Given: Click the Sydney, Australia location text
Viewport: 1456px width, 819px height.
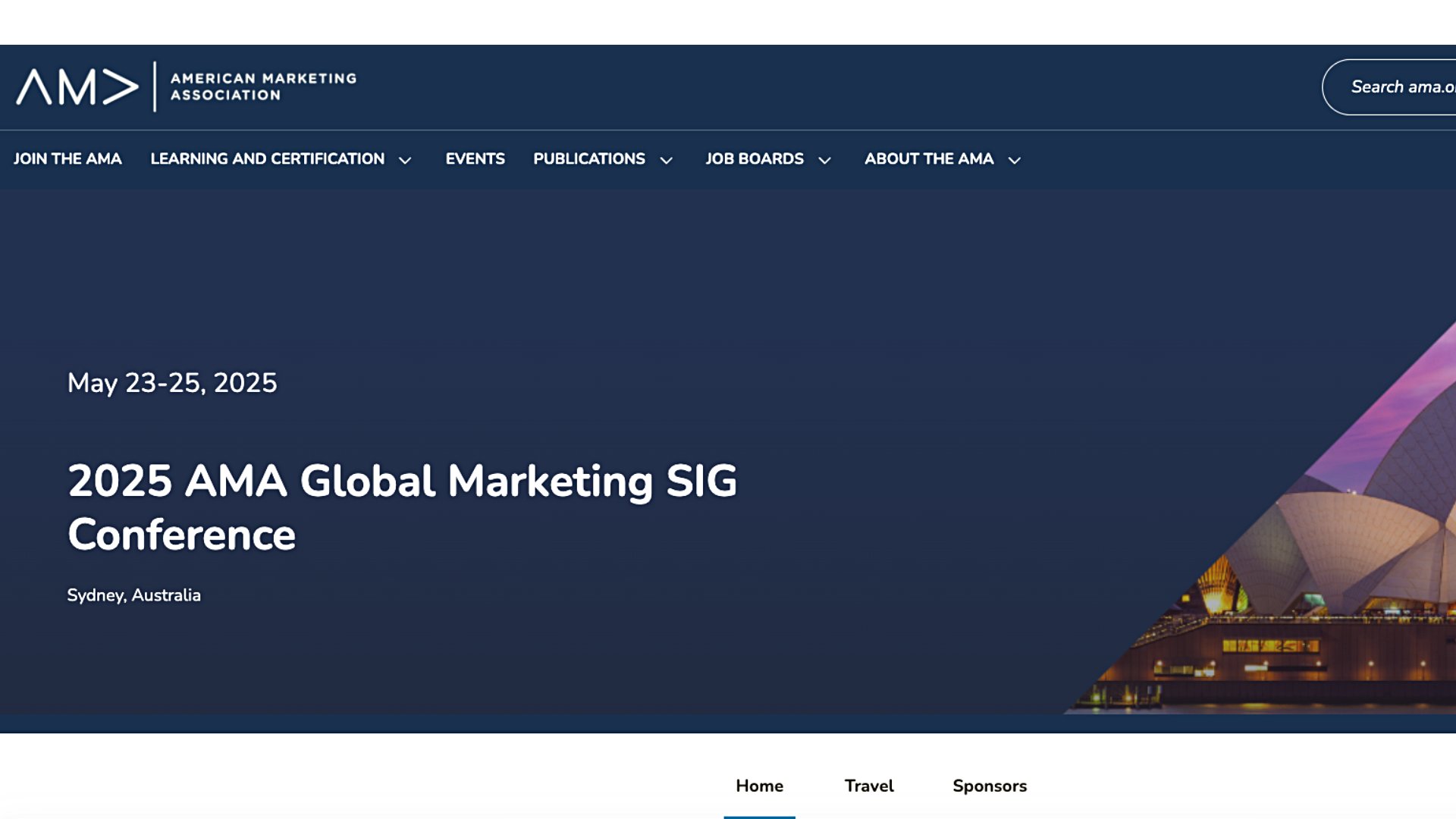Looking at the screenshot, I should [133, 595].
